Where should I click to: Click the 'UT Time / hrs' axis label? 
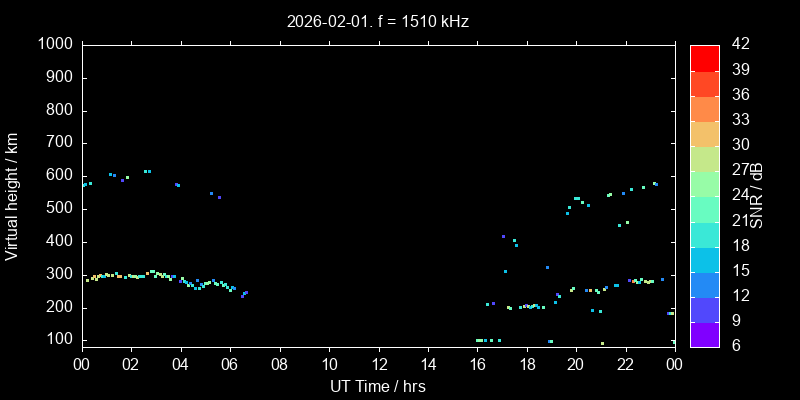tap(377, 386)
